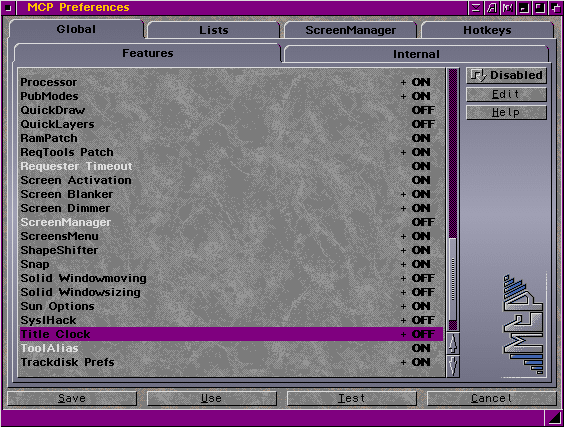
Task: Select the SysIHack row
Action: point(231,321)
